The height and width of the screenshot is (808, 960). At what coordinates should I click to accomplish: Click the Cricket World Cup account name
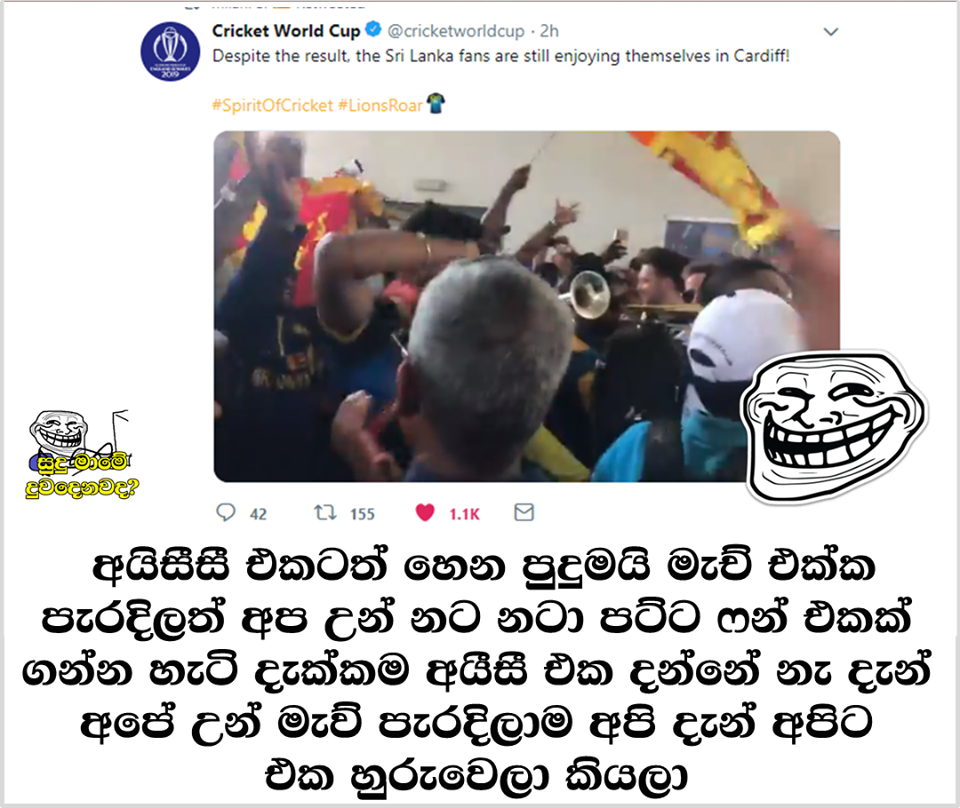pos(286,31)
